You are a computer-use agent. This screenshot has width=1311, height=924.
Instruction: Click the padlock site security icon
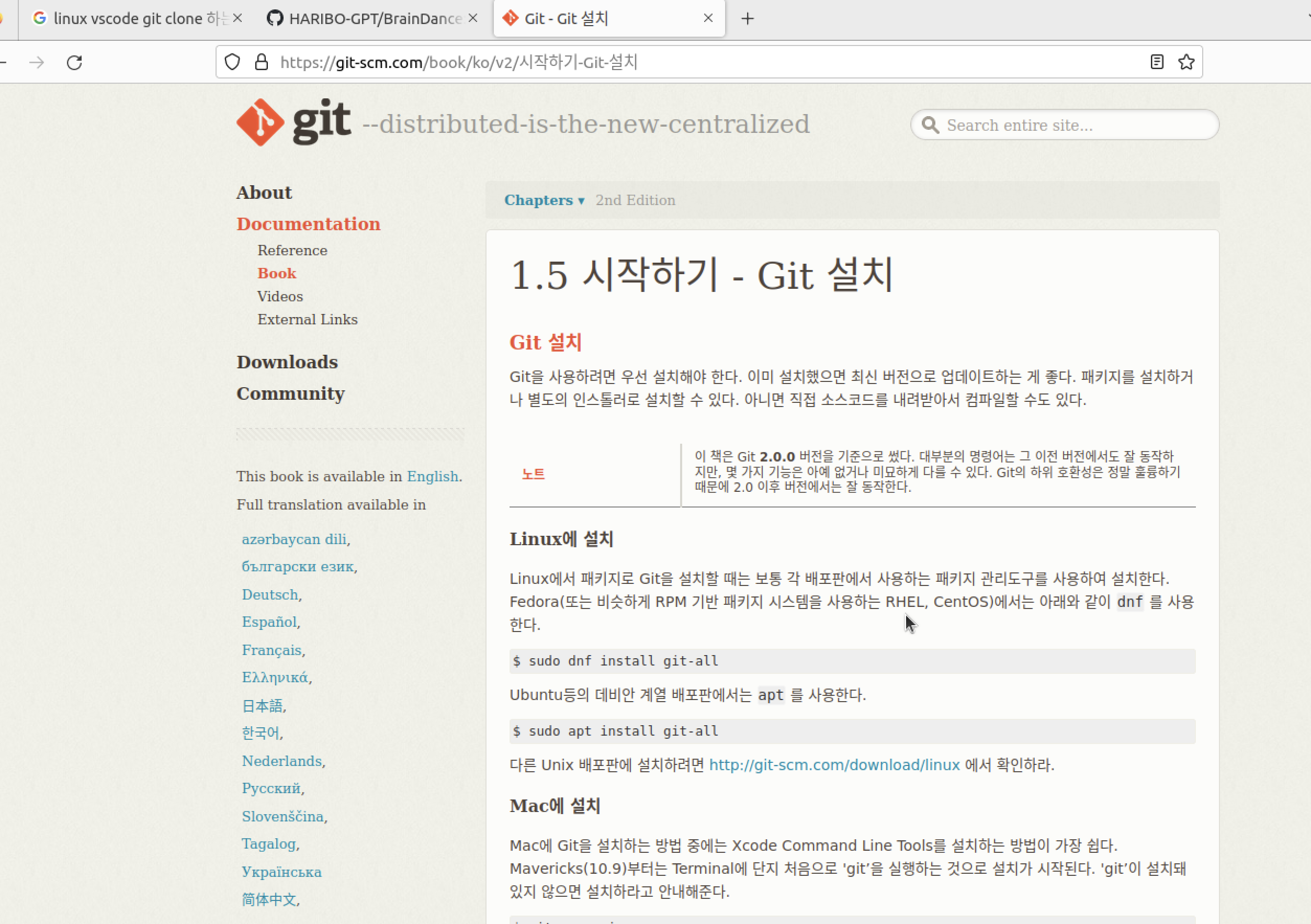click(x=262, y=62)
